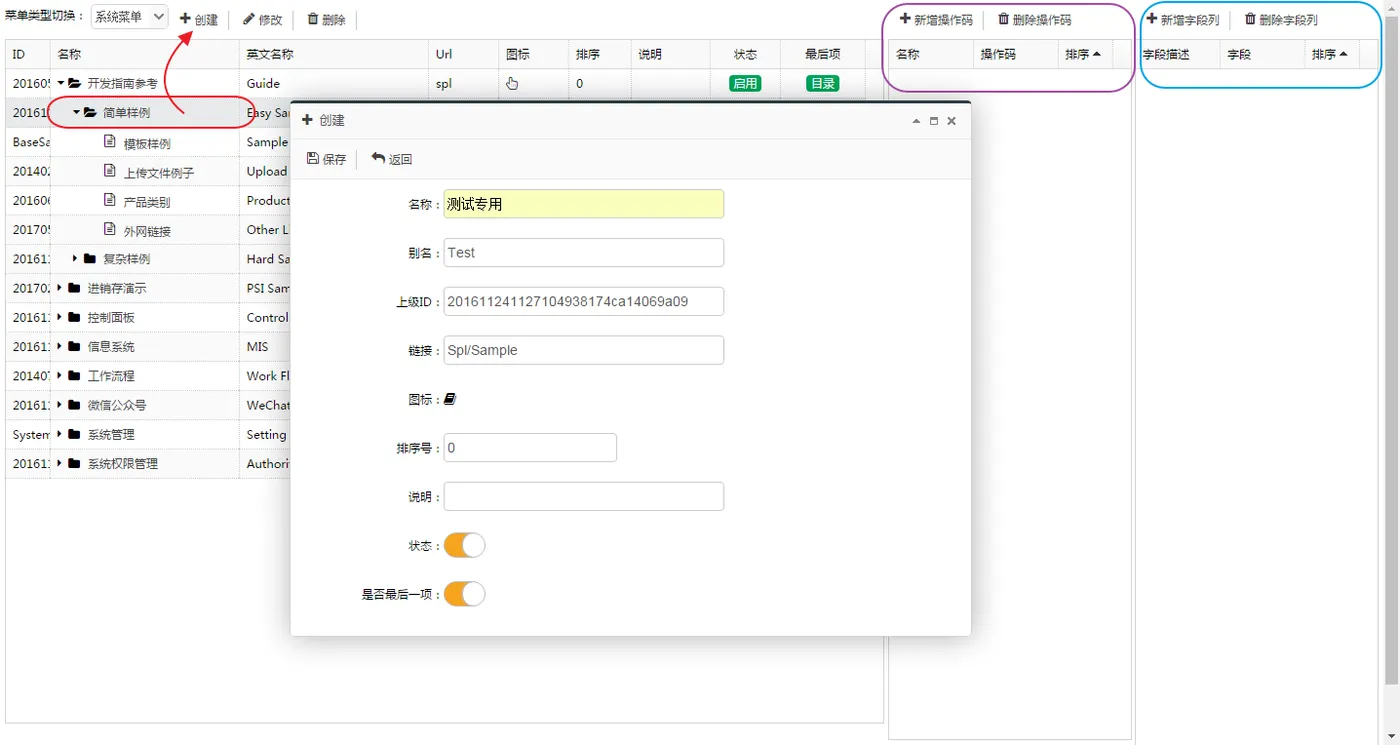Toggle the 状态 switch in dialog
The image size is (1400, 745).
(465, 545)
